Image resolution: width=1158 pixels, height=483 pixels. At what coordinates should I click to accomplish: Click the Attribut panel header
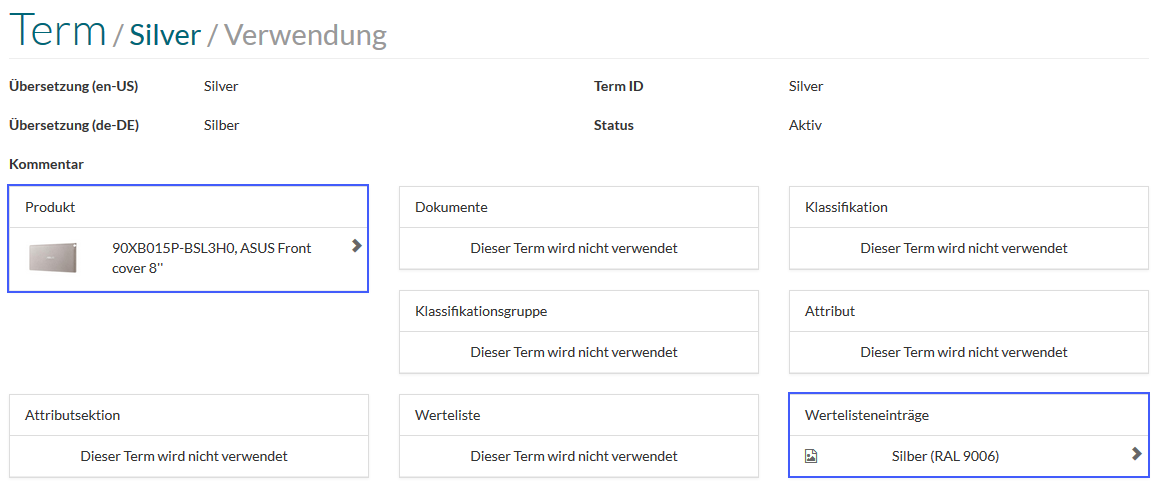click(969, 311)
